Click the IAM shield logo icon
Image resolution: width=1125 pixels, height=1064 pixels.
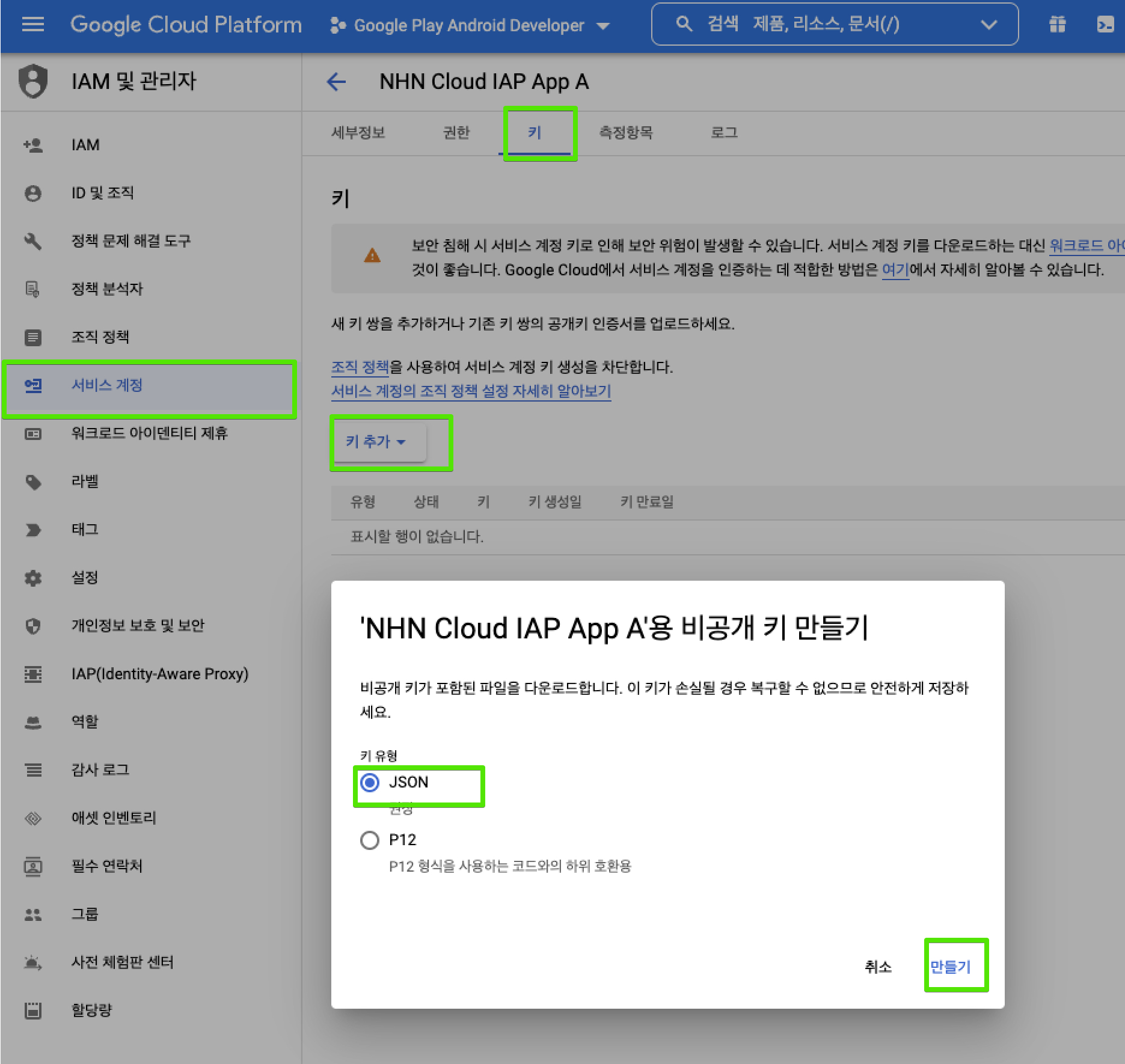pos(33,81)
